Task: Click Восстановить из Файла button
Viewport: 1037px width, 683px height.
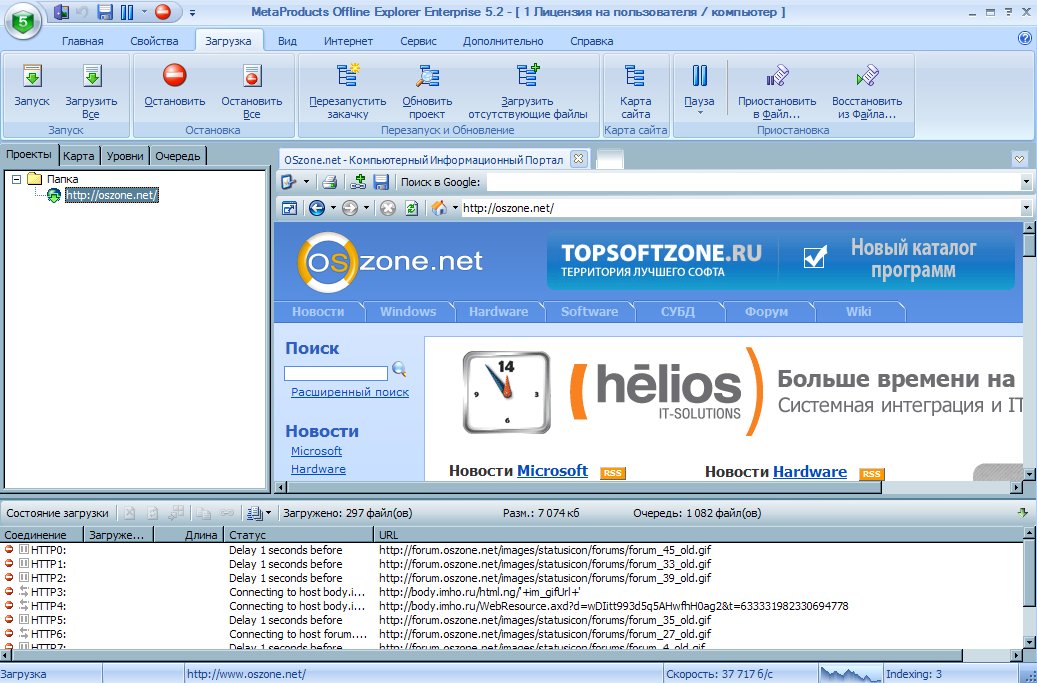Action: click(x=866, y=92)
